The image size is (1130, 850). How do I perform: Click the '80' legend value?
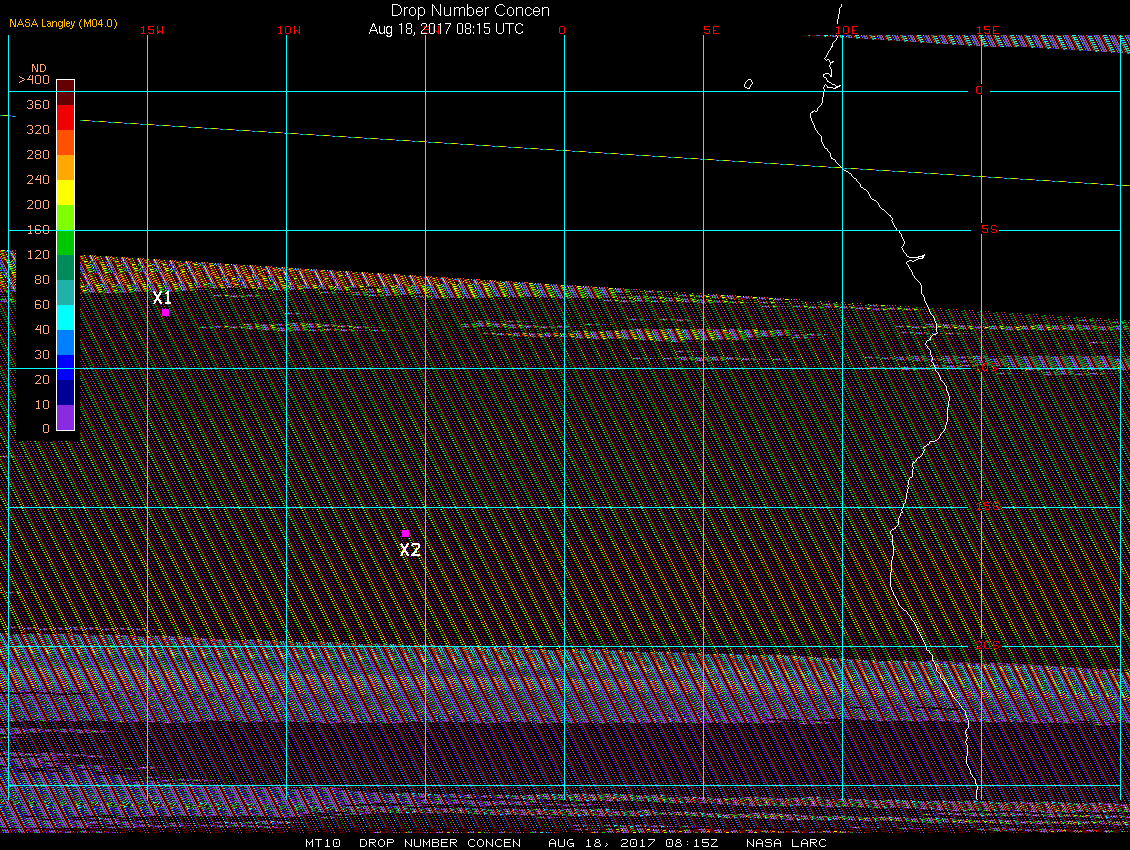click(42, 280)
